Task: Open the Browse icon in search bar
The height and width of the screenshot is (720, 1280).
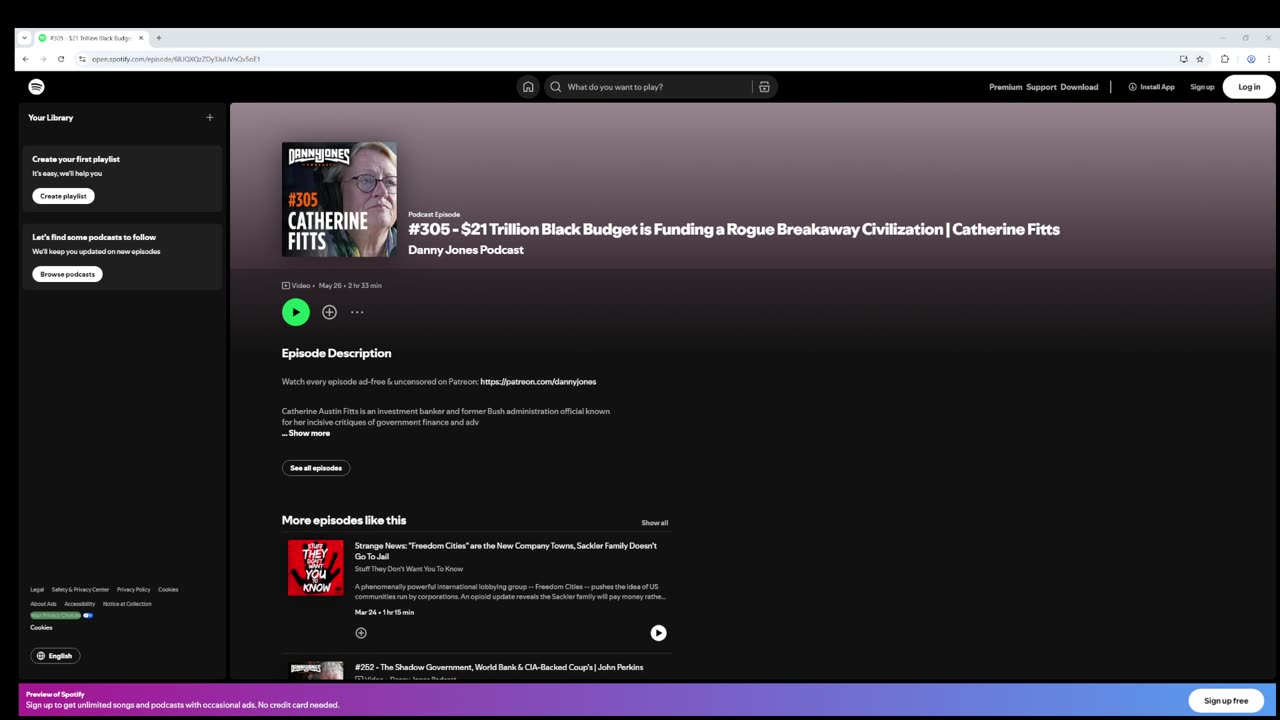Action: (764, 87)
